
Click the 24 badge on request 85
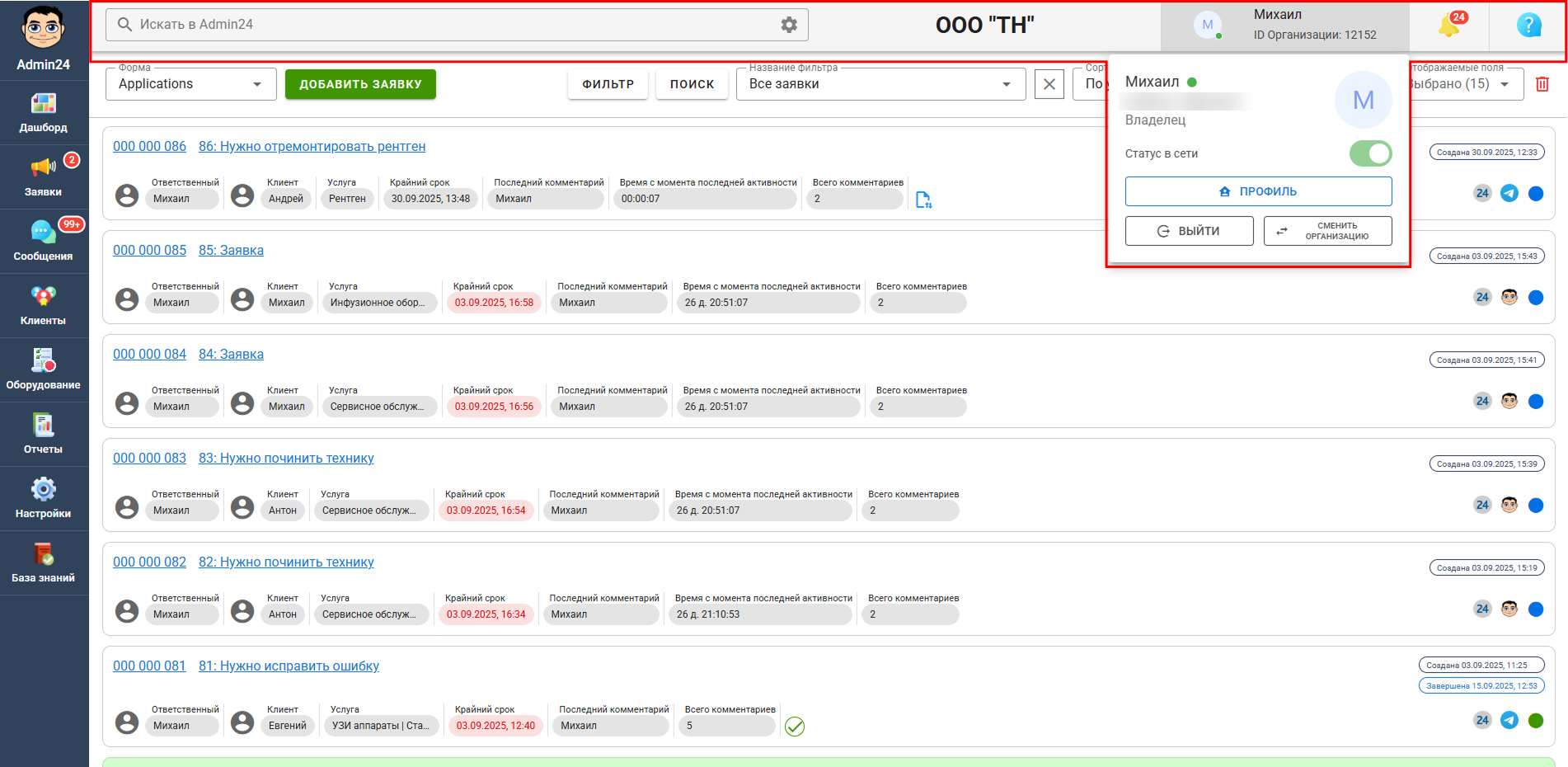pyautogui.click(x=1482, y=298)
